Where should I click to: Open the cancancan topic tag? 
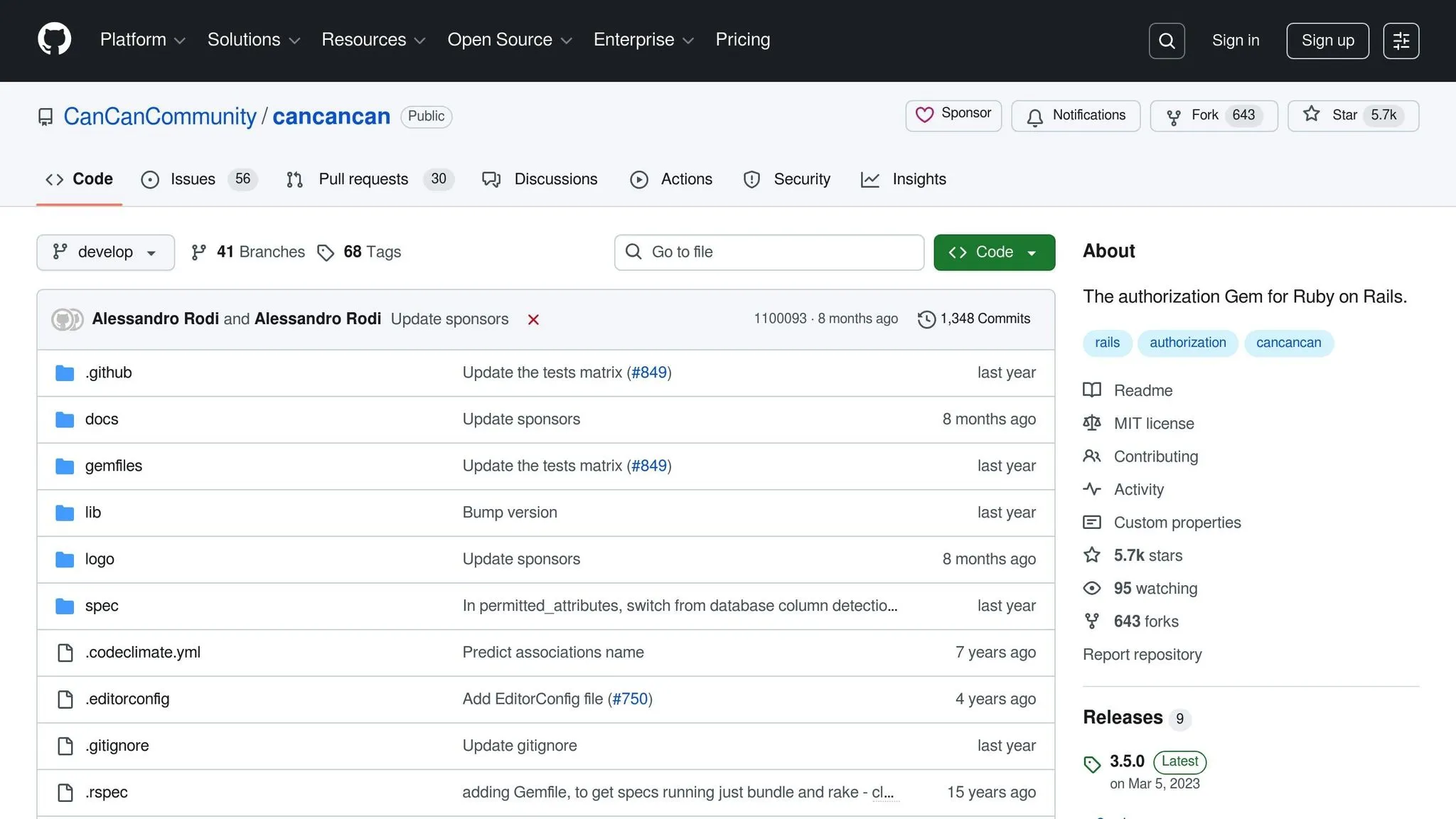(1288, 343)
